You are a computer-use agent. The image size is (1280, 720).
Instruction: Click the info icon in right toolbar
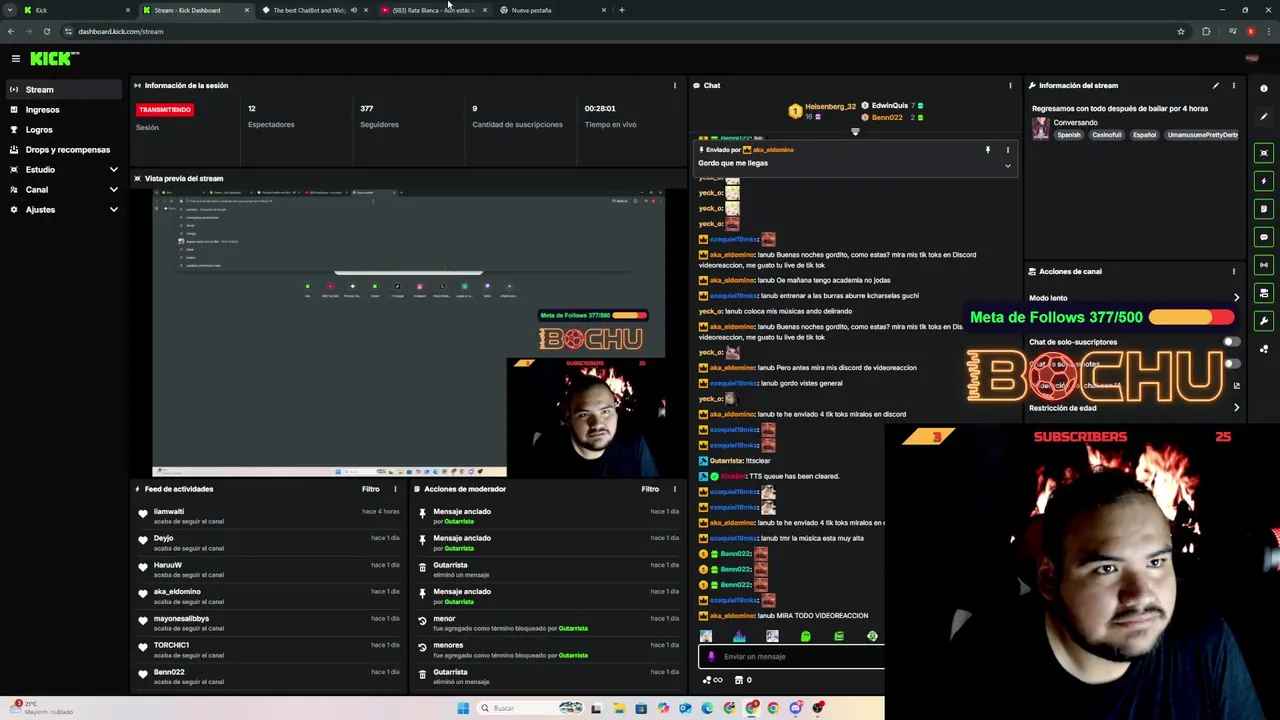(x=1264, y=89)
